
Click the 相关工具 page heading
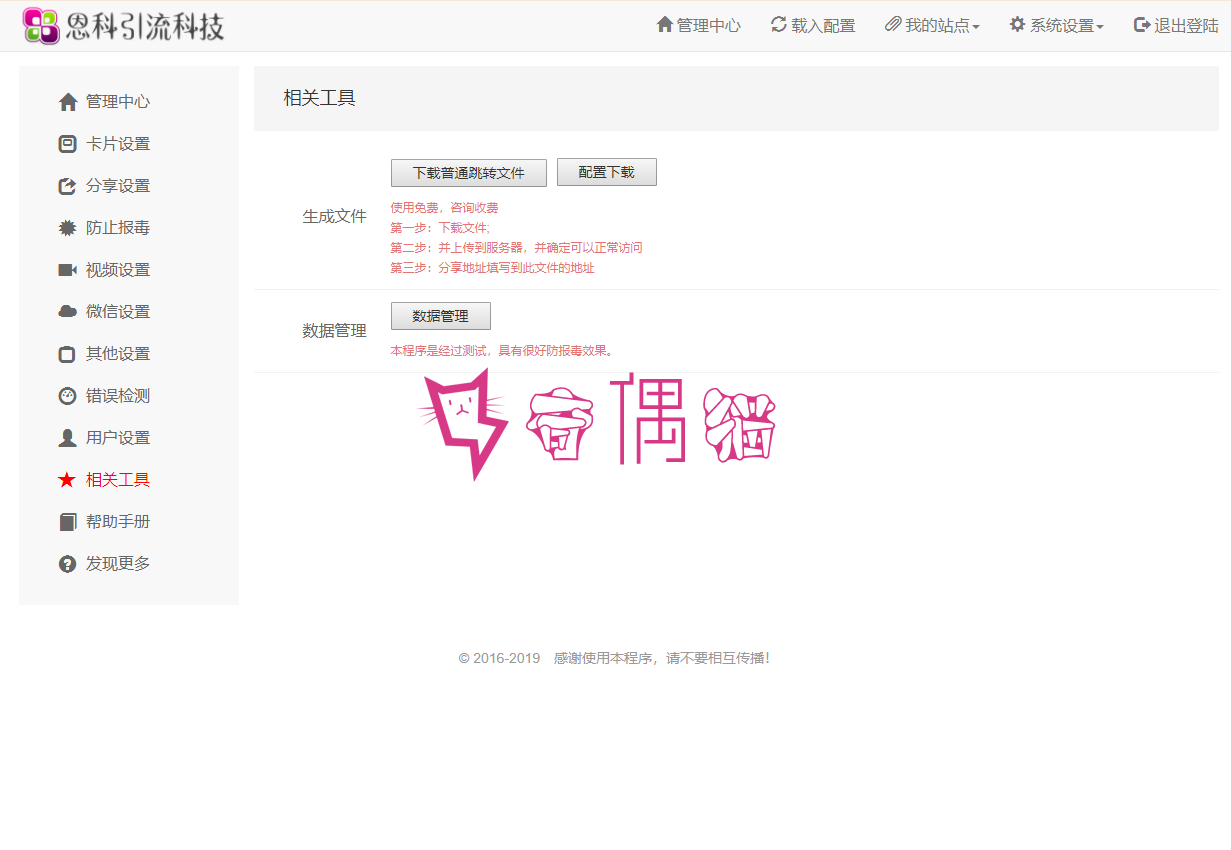click(320, 98)
